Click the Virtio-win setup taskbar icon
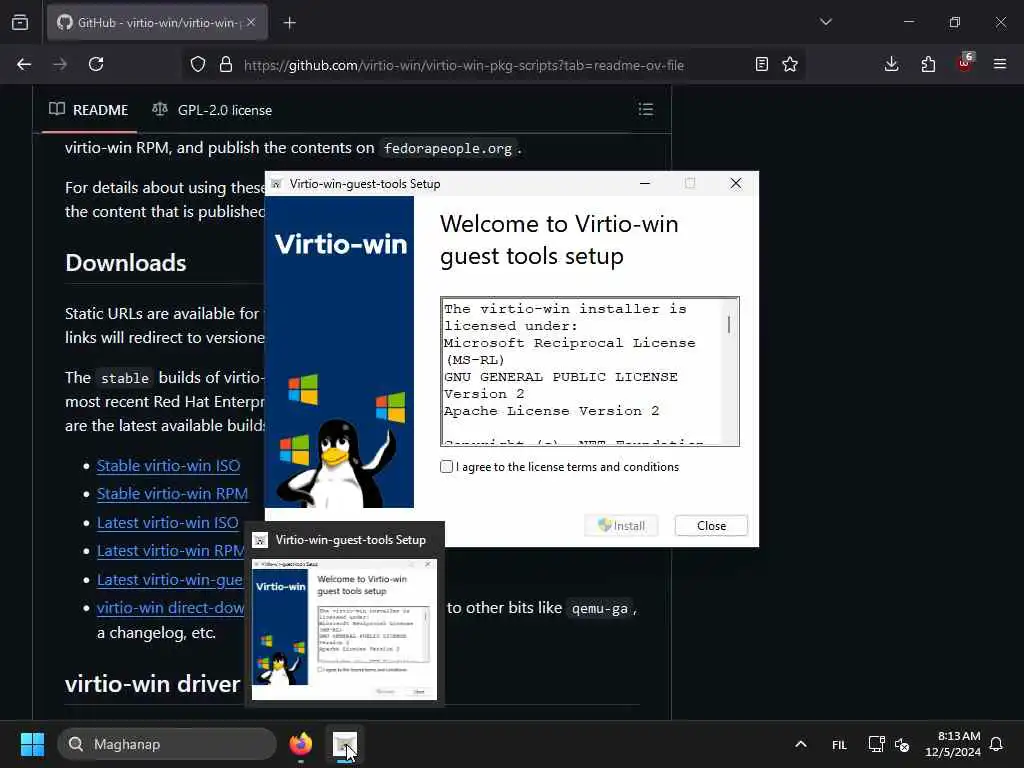 (x=345, y=744)
